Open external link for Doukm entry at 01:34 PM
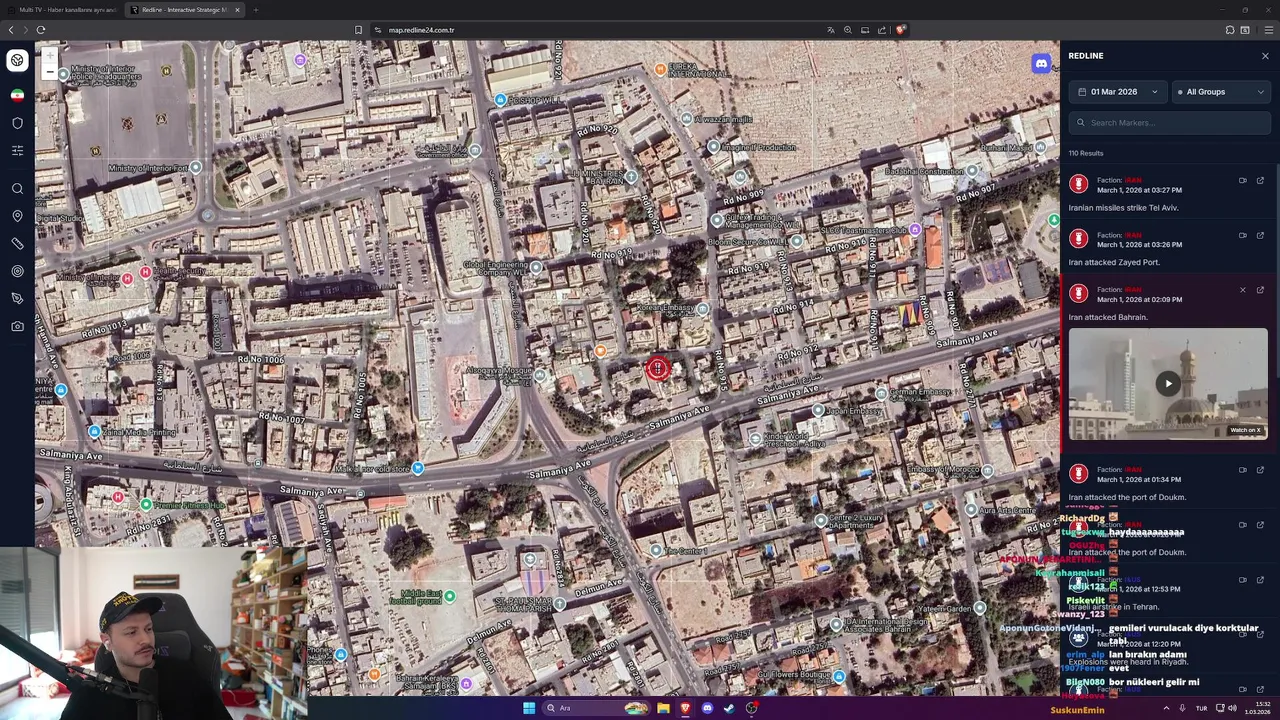 tap(1260, 470)
